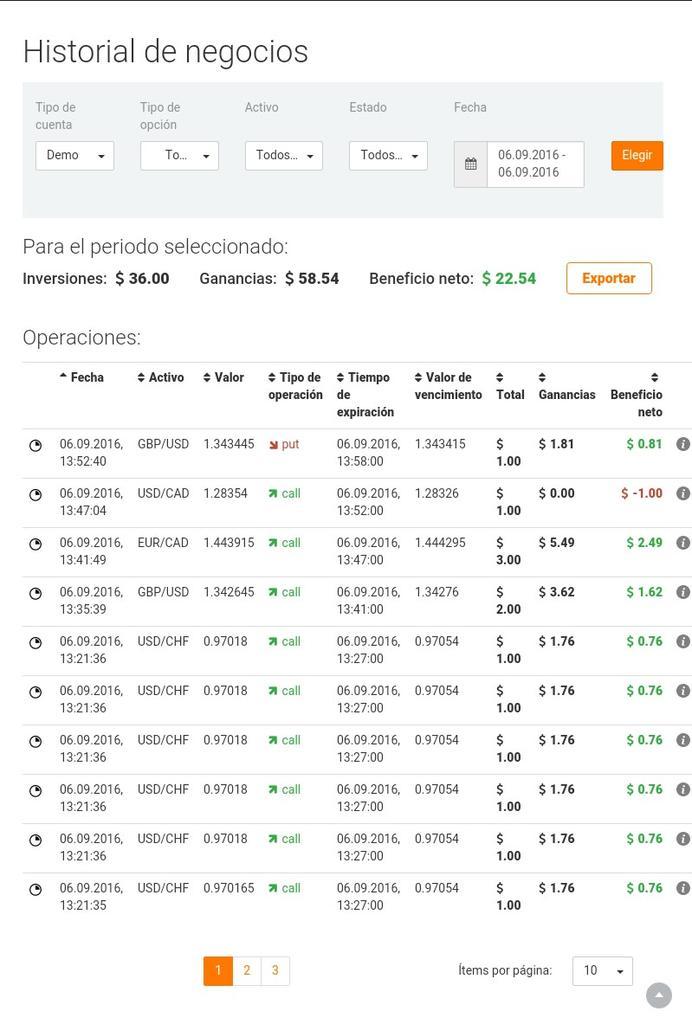The width and height of the screenshot is (692, 1024).
Task: Click info icon on 13:21:35 USD/CHF row
Action: (x=683, y=888)
